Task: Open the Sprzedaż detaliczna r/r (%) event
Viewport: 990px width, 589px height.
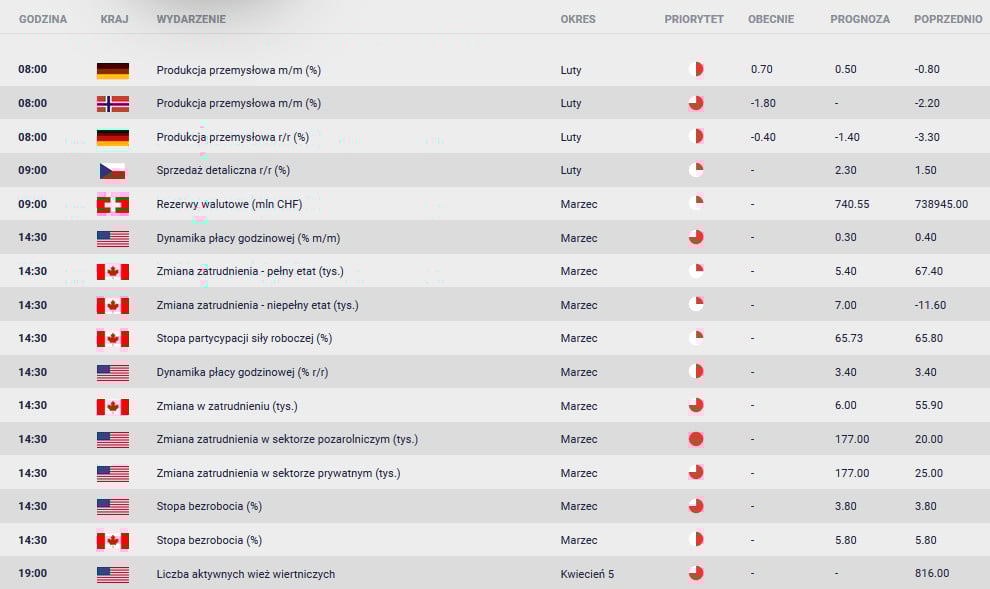Action: (x=223, y=170)
